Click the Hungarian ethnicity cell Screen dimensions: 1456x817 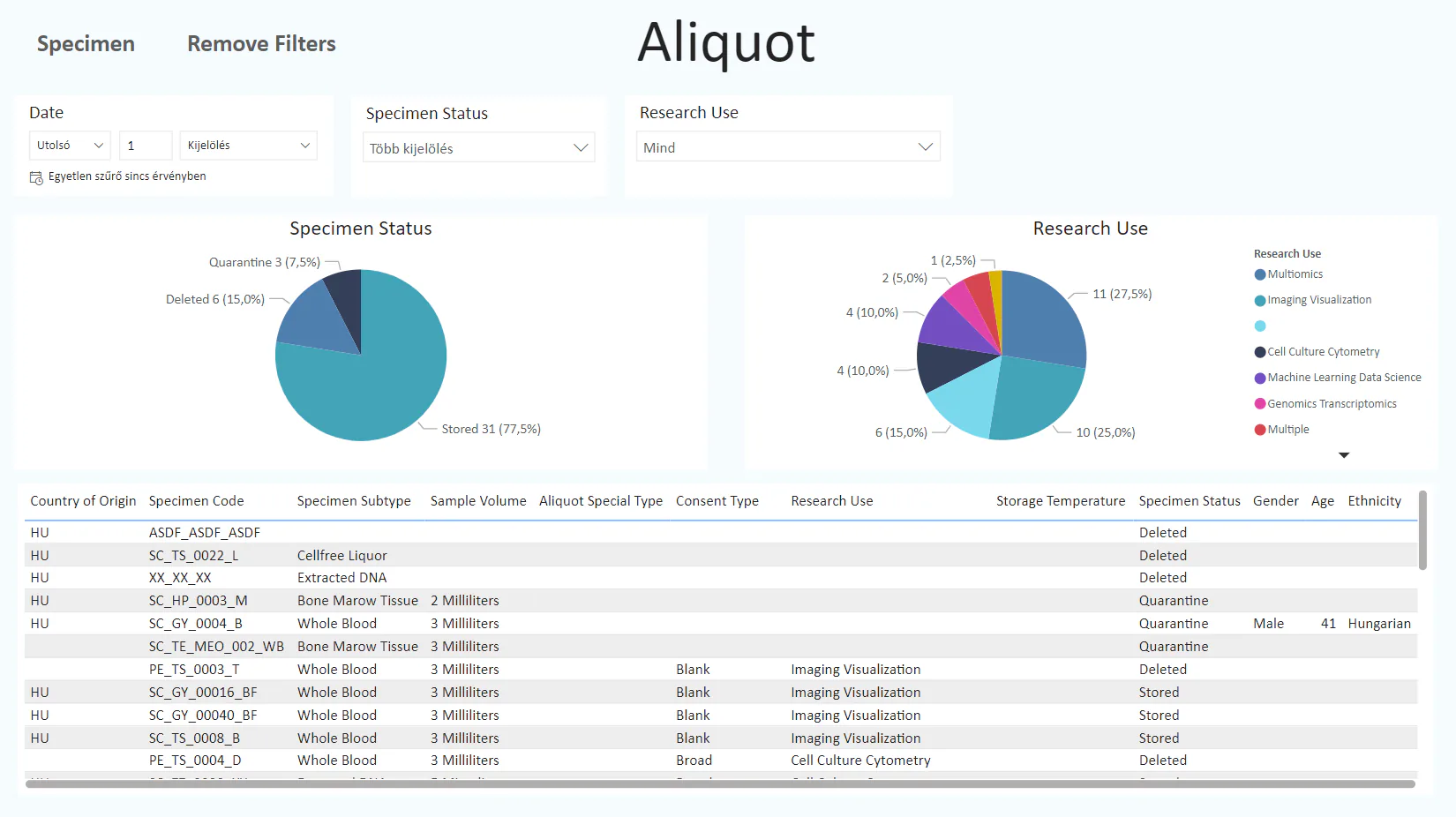point(1379,624)
